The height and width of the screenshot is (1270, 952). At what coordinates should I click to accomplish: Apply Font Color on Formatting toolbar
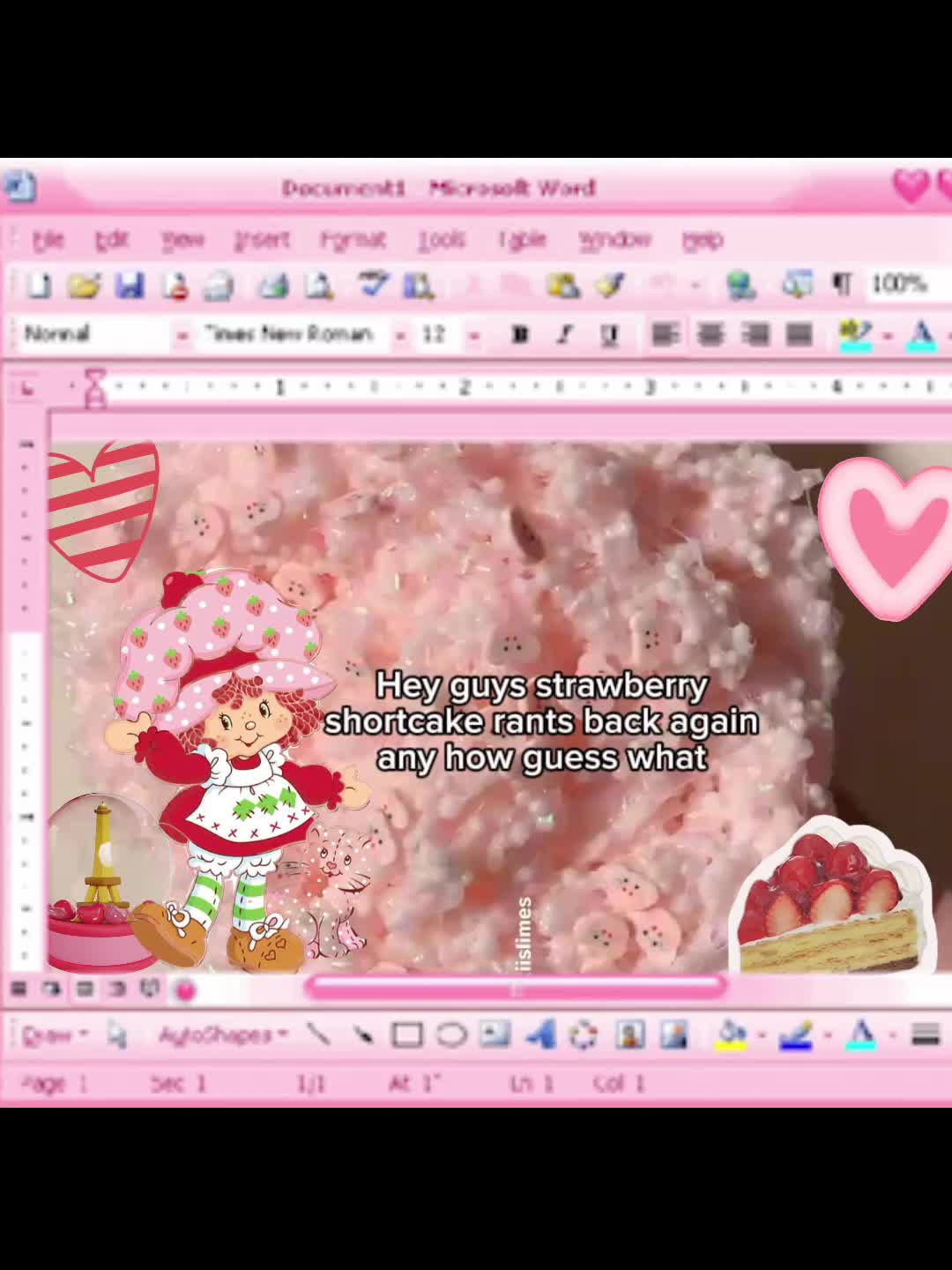[922, 334]
